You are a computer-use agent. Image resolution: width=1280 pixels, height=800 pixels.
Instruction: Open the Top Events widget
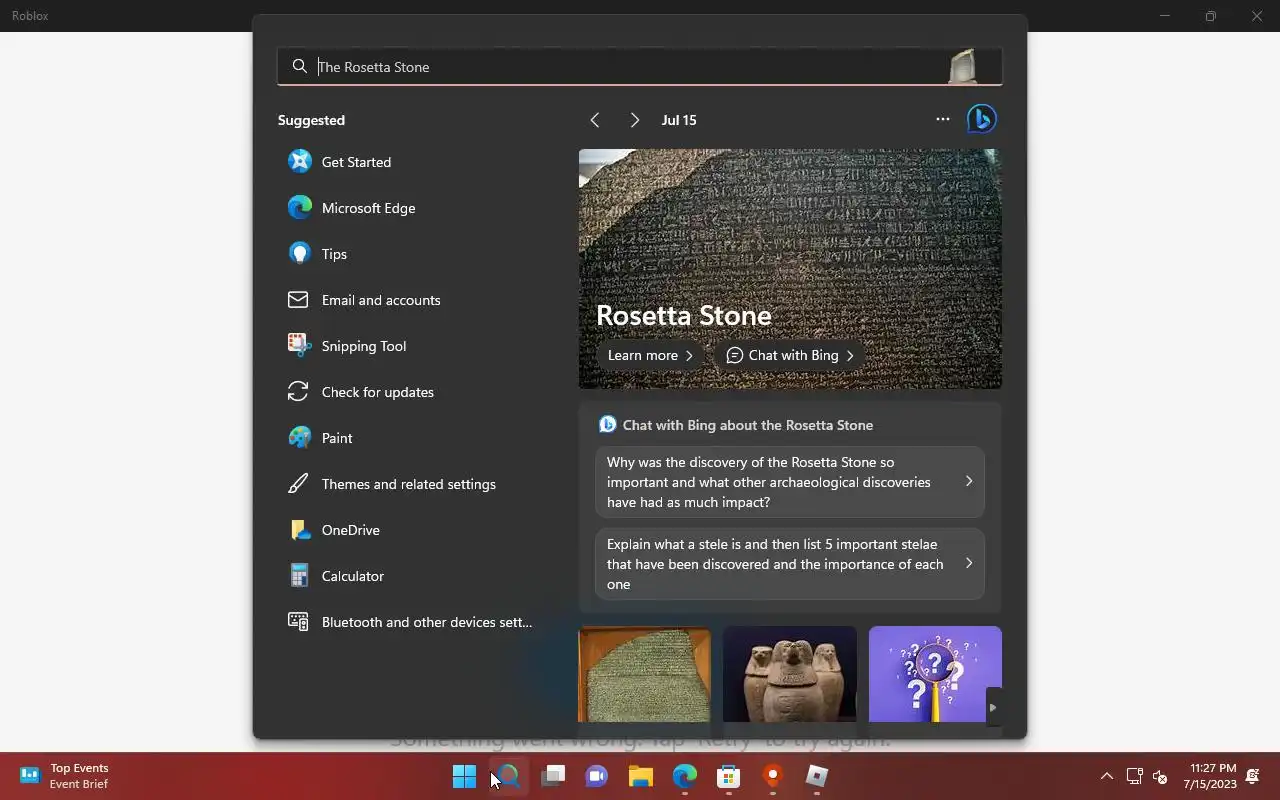pyautogui.click(x=64, y=776)
